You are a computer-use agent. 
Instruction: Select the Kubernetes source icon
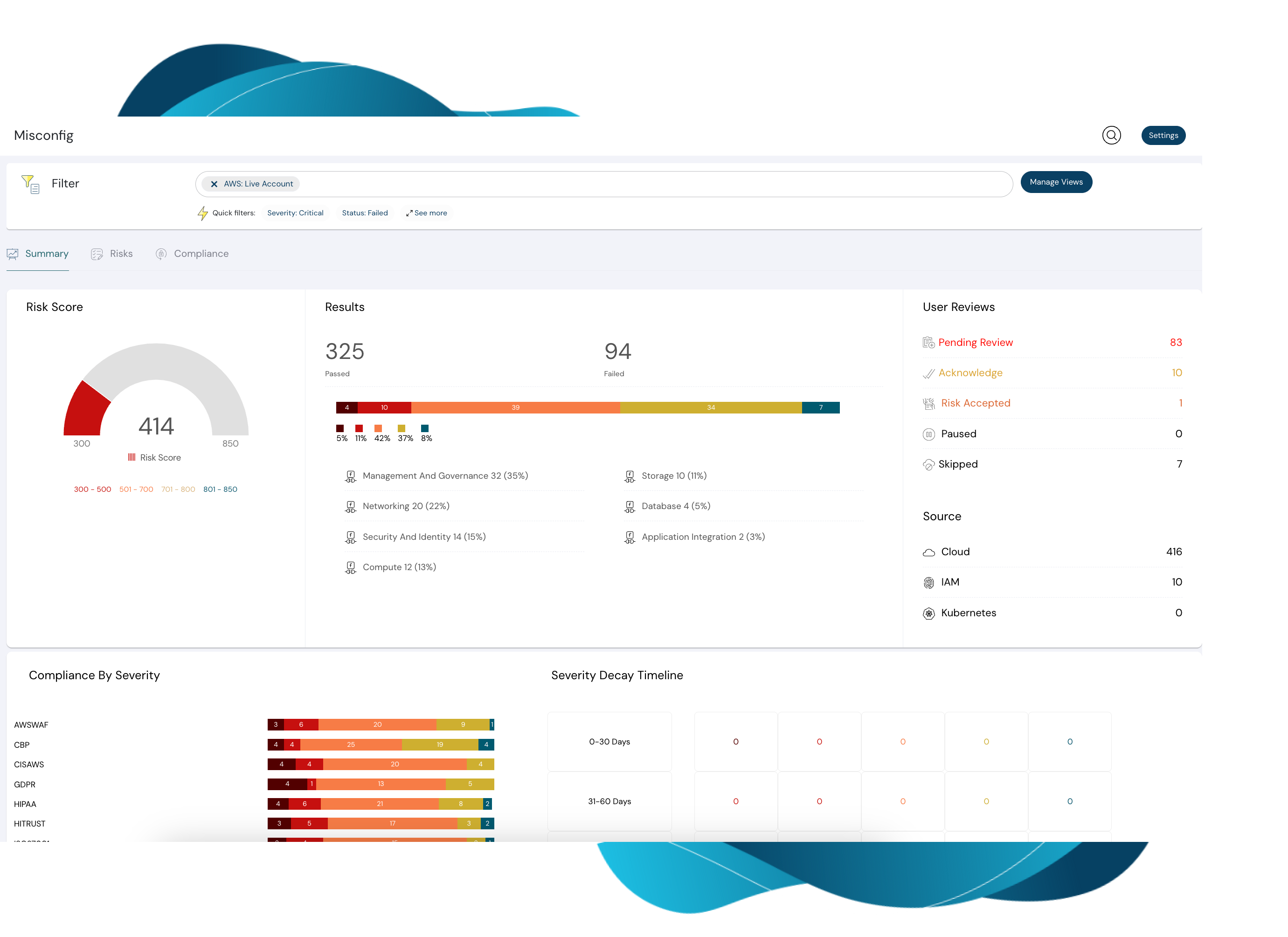pyautogui.click(x=929, y=613)
